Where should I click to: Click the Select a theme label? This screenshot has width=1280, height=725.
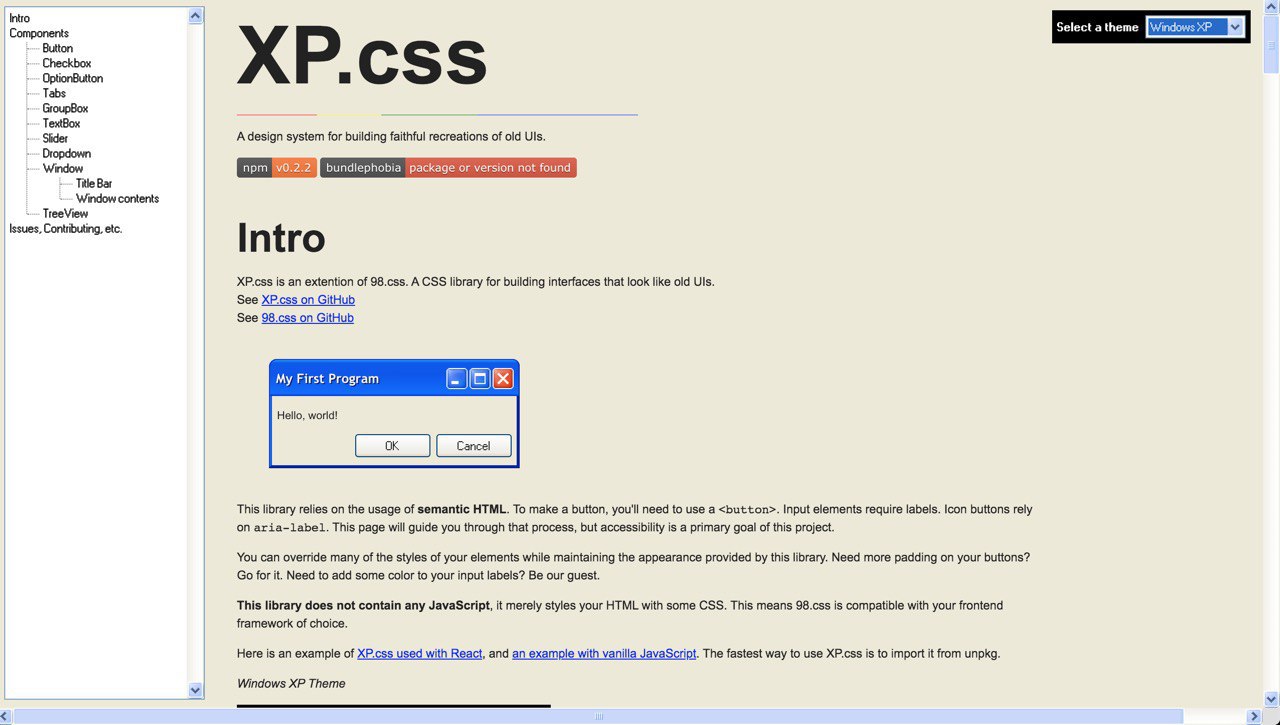(x=1097, y=27)
